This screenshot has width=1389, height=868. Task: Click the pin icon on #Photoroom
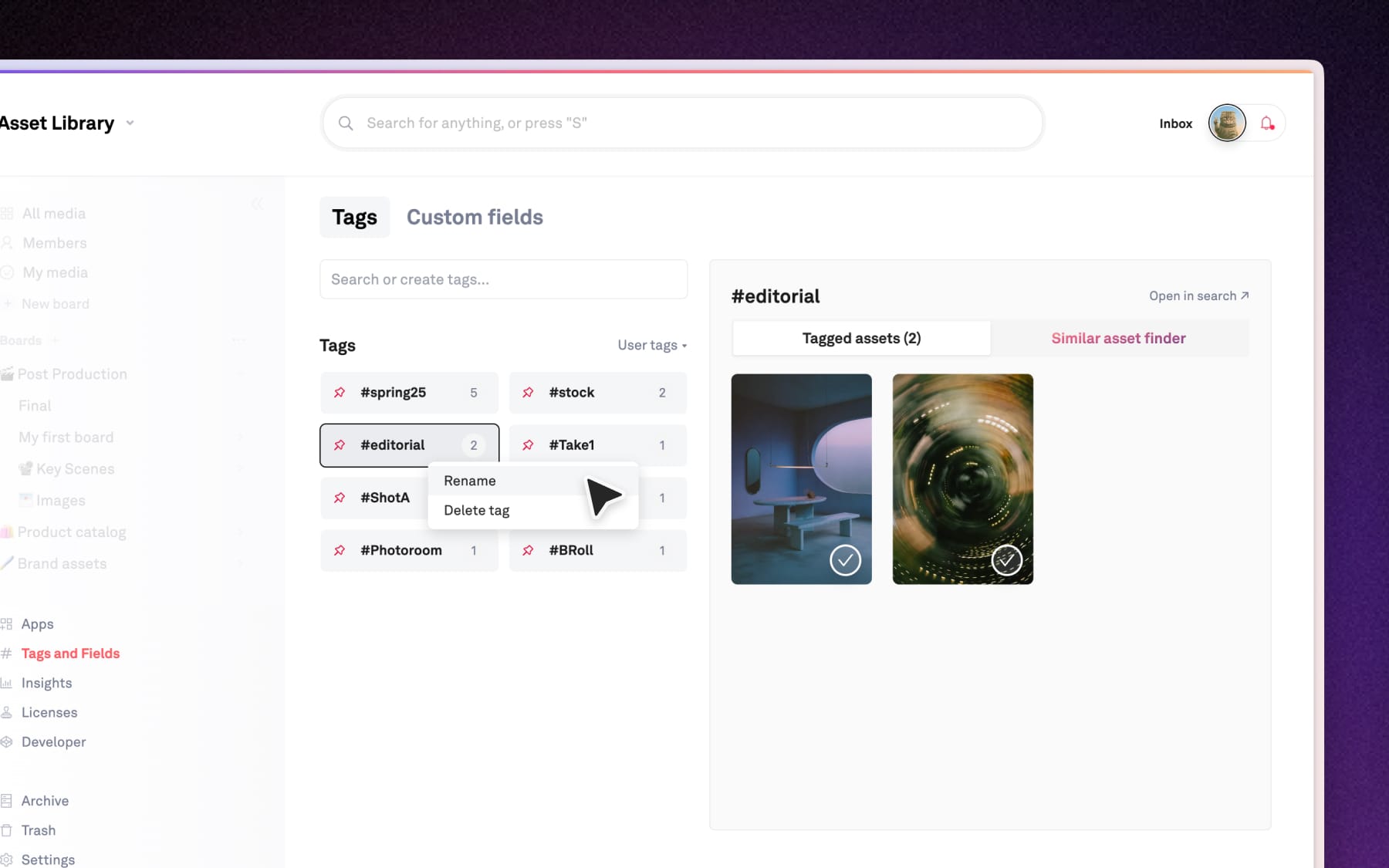coord(340,550)
